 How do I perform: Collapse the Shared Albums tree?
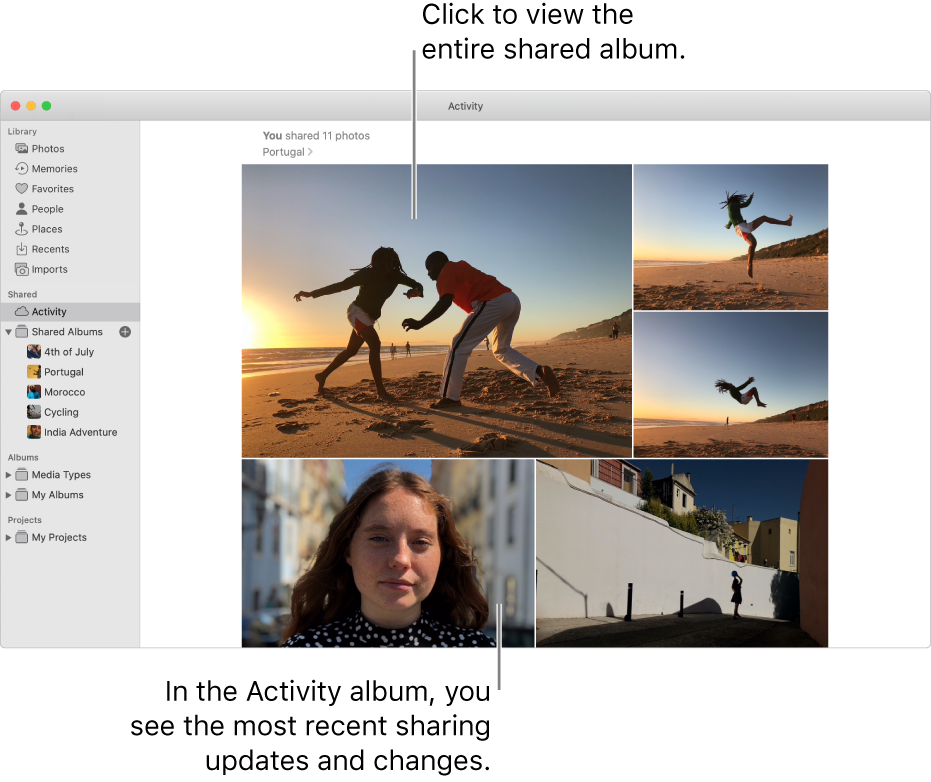tap(8, 331)
